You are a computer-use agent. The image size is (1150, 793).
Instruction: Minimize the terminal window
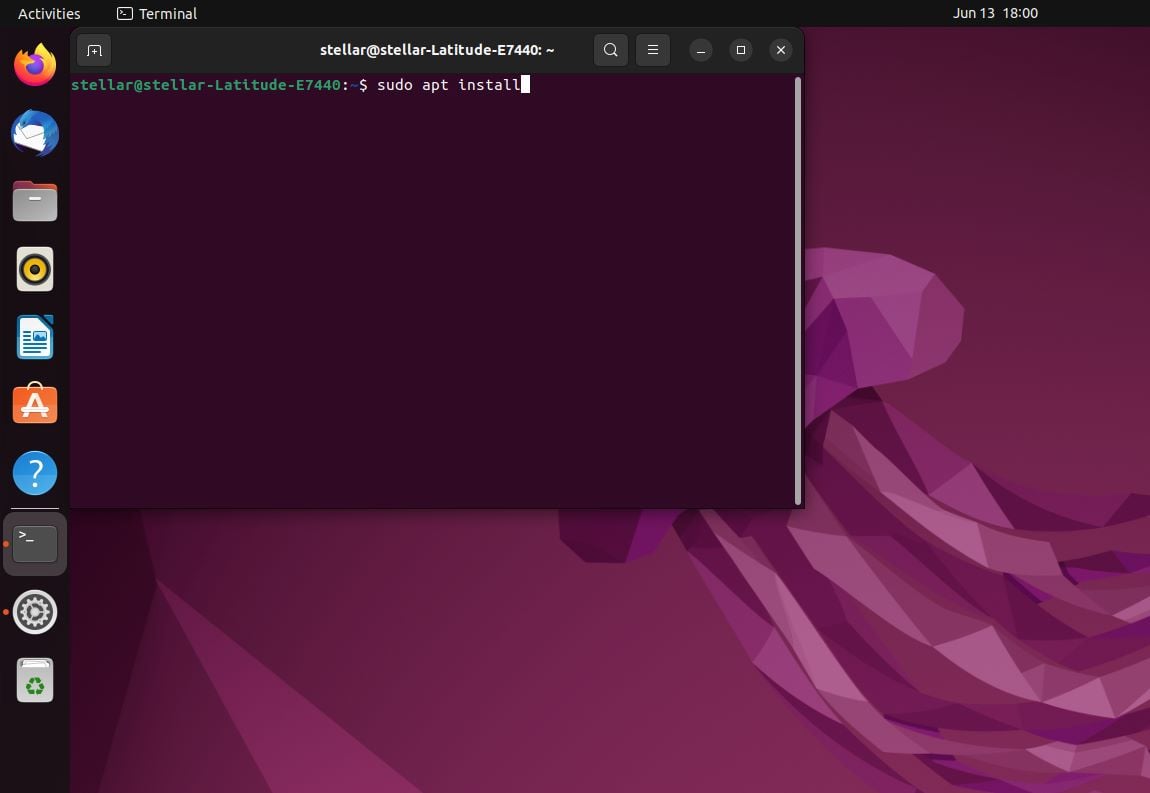click(x=700, y=50)
